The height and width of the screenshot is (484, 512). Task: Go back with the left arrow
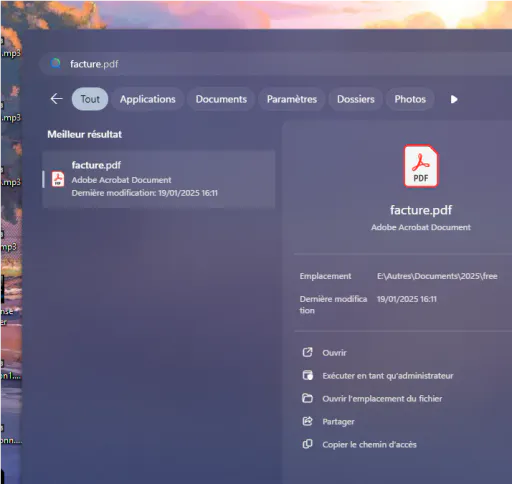(x=56, y=99)
